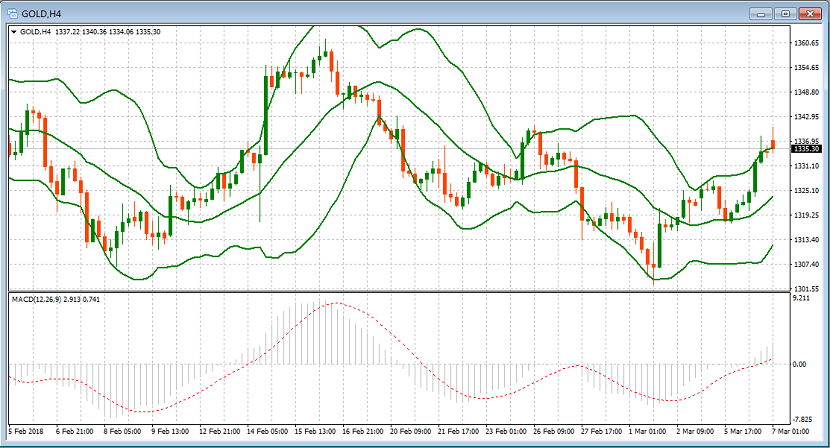Close the GOLD,H4 chart window
Viewport: 830px width, 448px height.
point(809,14)
